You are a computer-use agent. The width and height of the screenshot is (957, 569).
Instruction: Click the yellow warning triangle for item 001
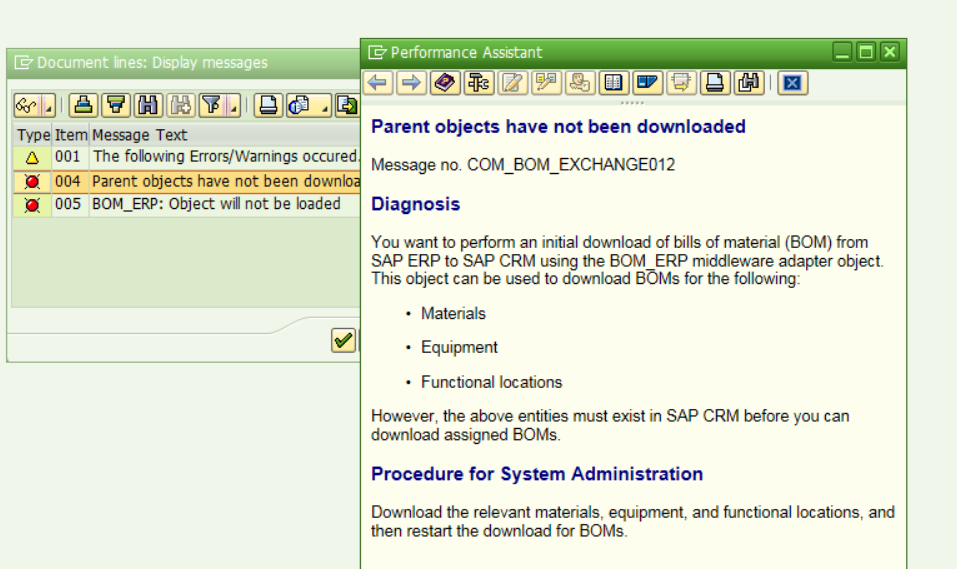[32, 158]
